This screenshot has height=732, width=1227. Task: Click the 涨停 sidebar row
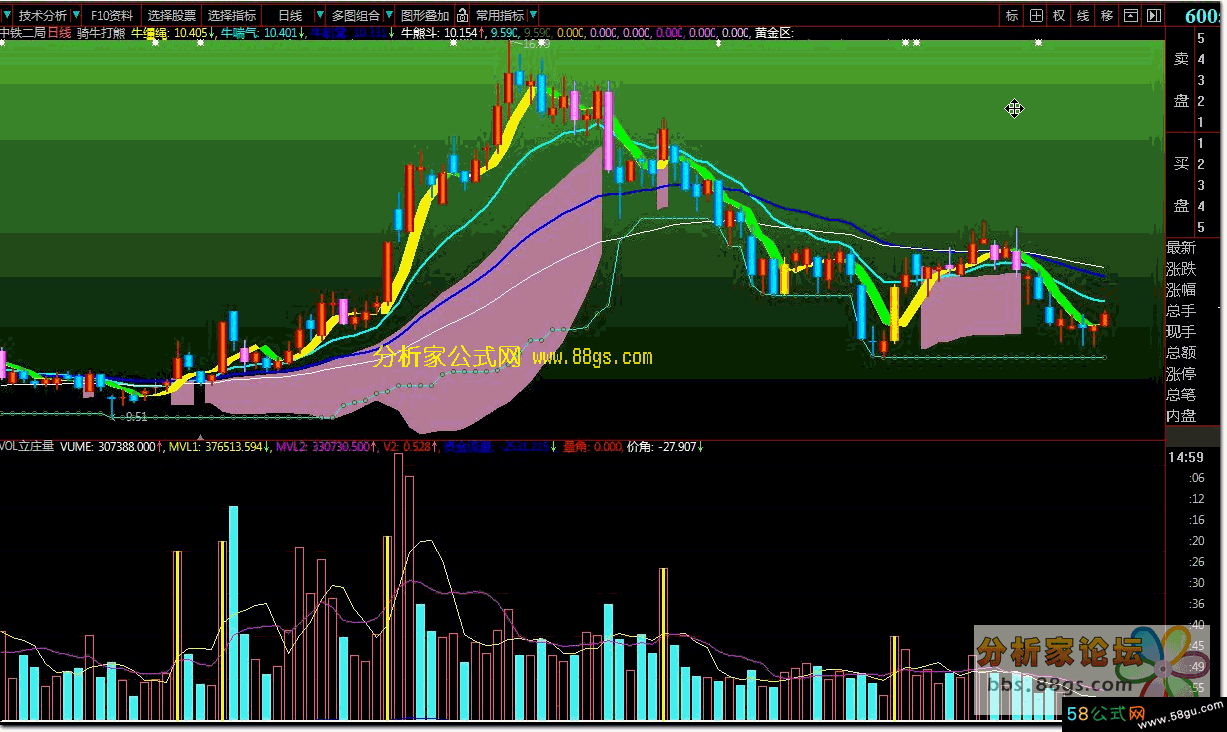click(1181, 373)
